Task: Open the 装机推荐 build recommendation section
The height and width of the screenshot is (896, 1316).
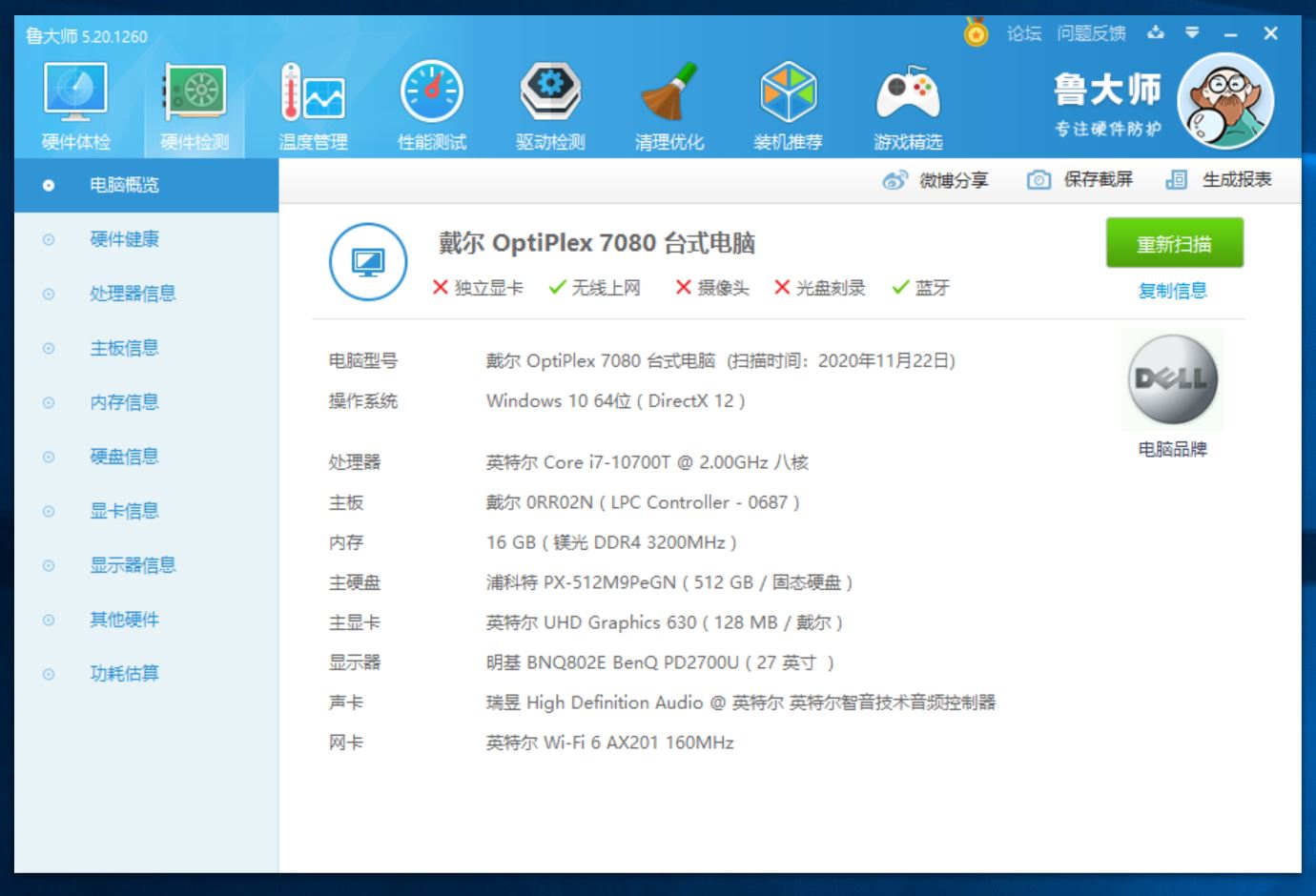Action: 789,100
